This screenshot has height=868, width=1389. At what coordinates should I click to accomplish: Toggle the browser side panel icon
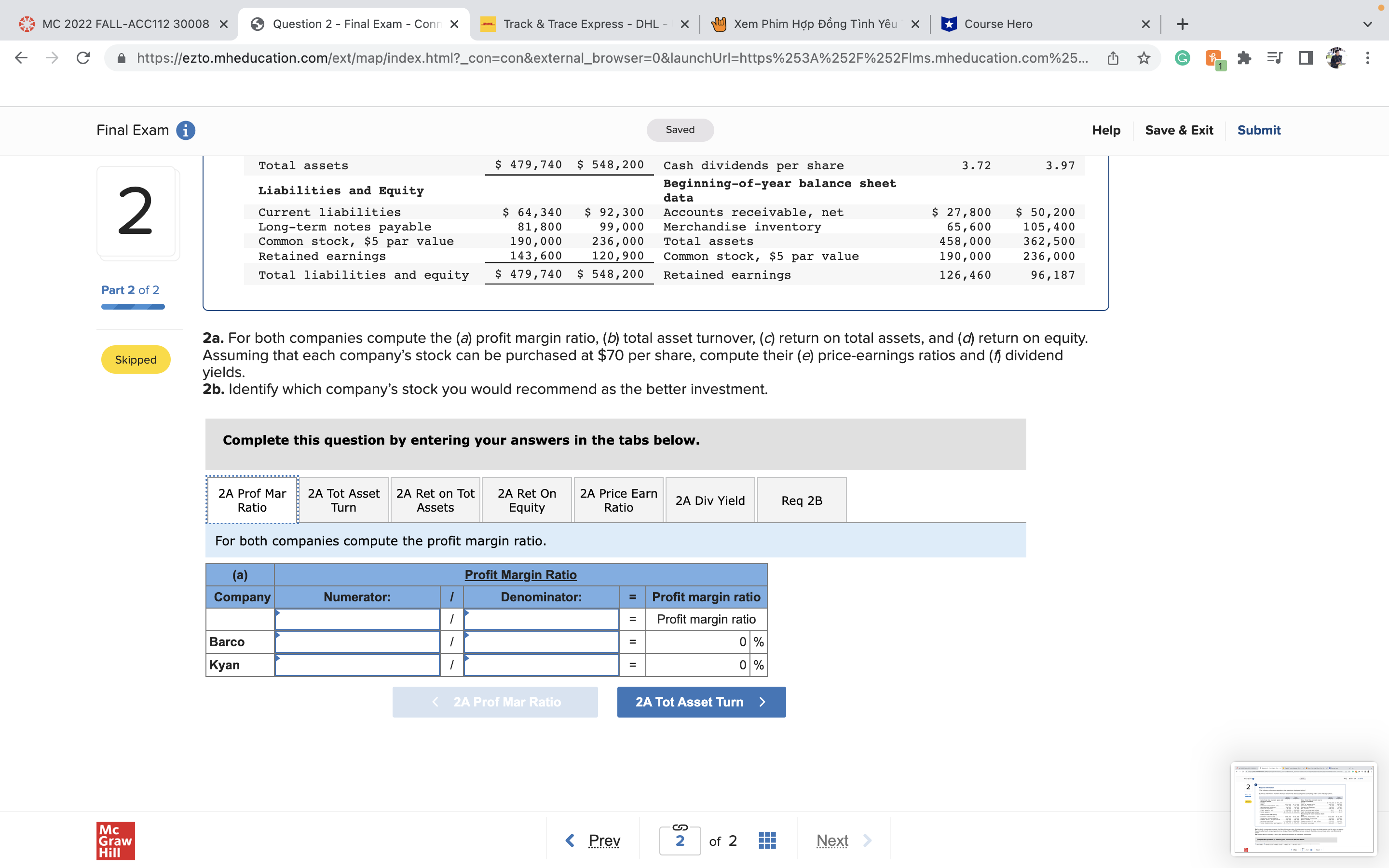pos(1305,58)
